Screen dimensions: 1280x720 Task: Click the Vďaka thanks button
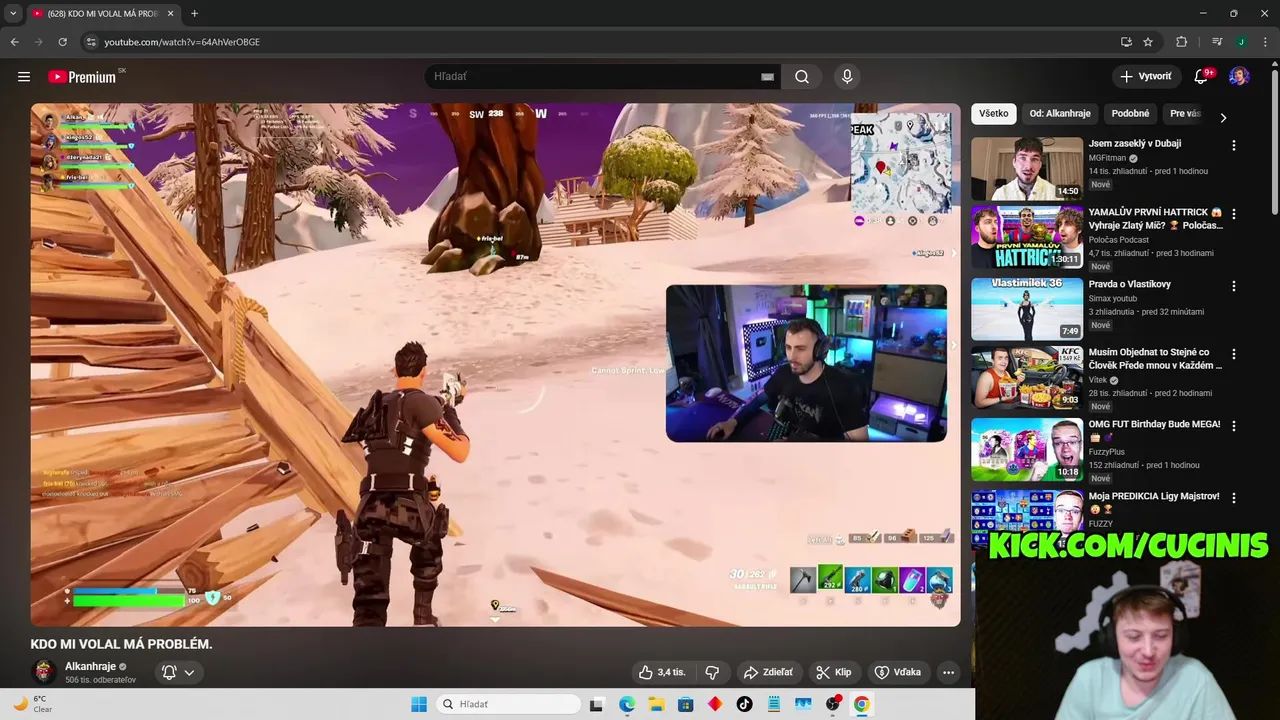[x=898, y=672]
